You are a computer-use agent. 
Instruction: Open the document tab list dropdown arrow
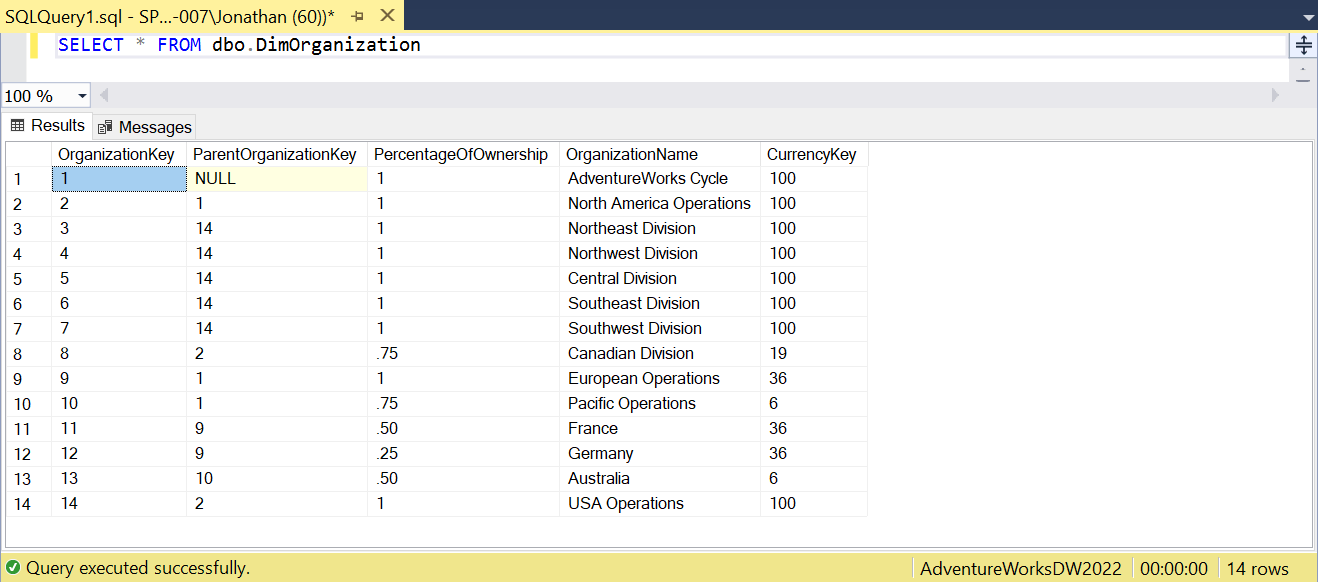tap(1308, 17)
